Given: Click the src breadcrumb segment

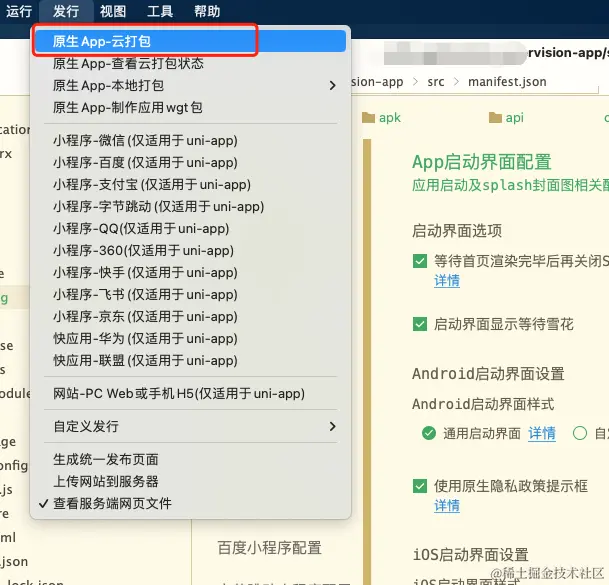Looking at the screenshot, I should point(436,82).
